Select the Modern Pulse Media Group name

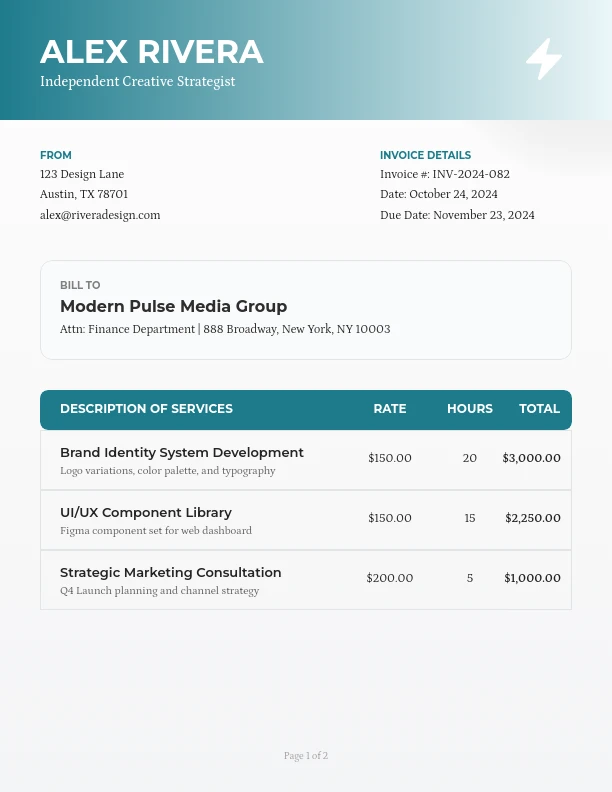(173, 307)
